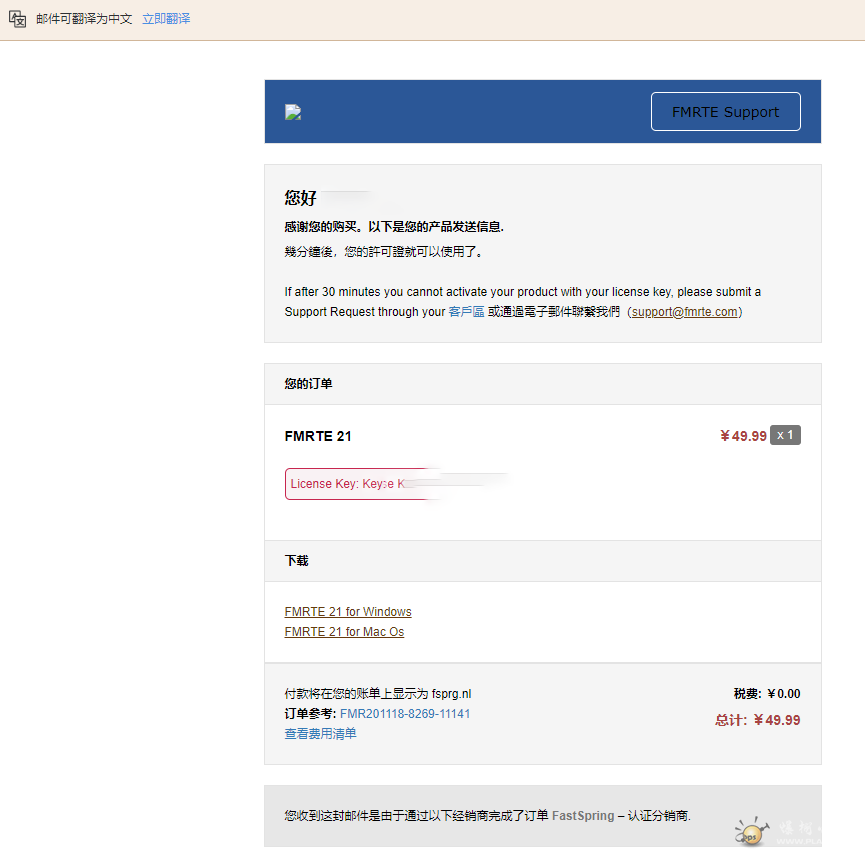Open the FMRTE Support button
865x856 pixels.
tap(725, 111)
